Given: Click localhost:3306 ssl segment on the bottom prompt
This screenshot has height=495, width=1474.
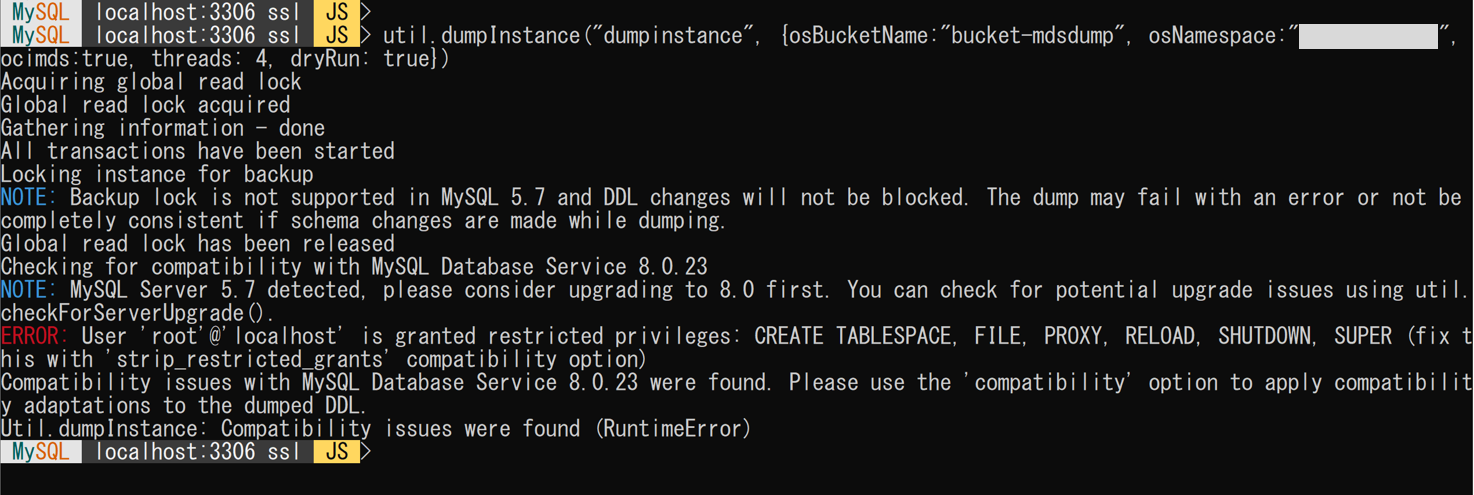Looking at the screenshot, I should click(x=197, y=452).
